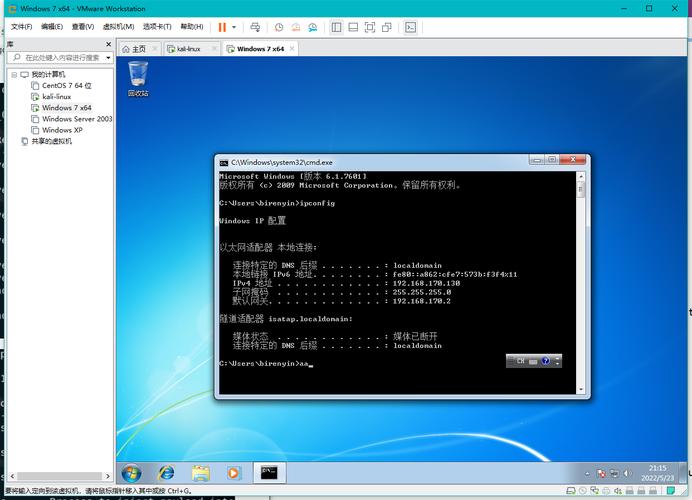Image resolution: width=692 pixels, height=500 pixels.
Task: Click the library search input field
Action: pos(62,58)
